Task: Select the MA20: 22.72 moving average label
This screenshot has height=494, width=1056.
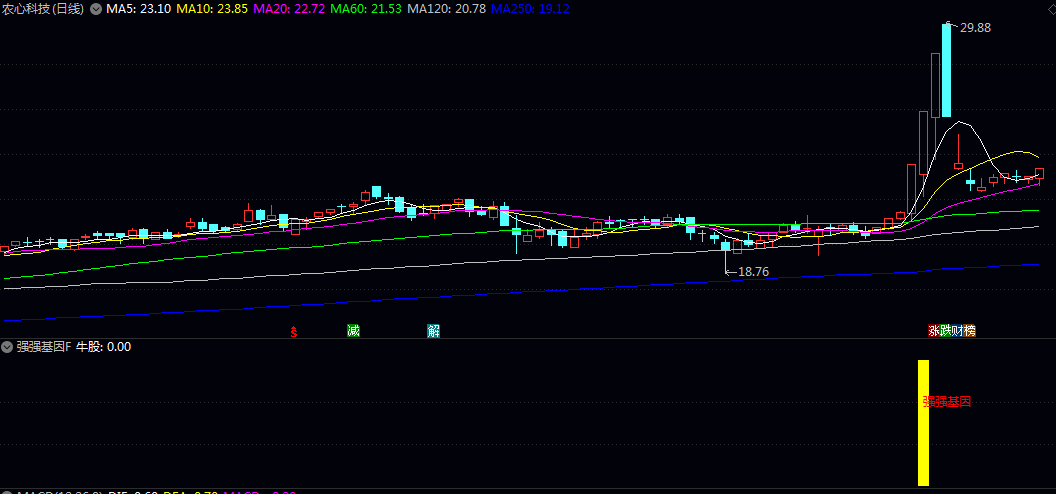Action: [x=291, y=9]
